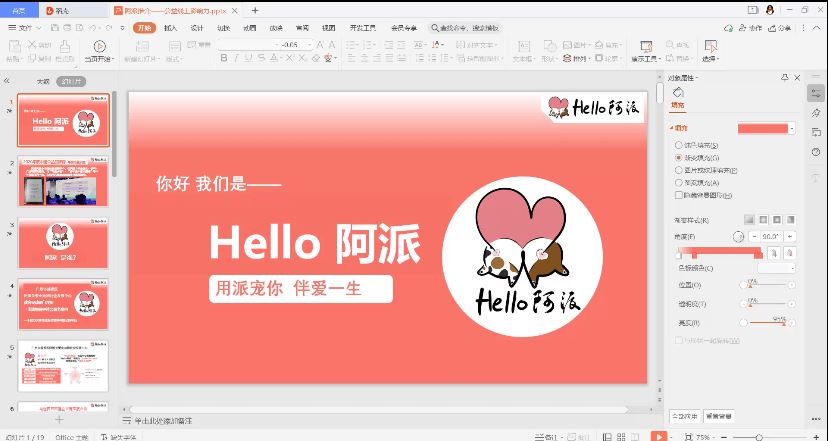This screenshot has height=441, width=828.
Task: Click the Redo arrow icon
Action: (108, 27)
